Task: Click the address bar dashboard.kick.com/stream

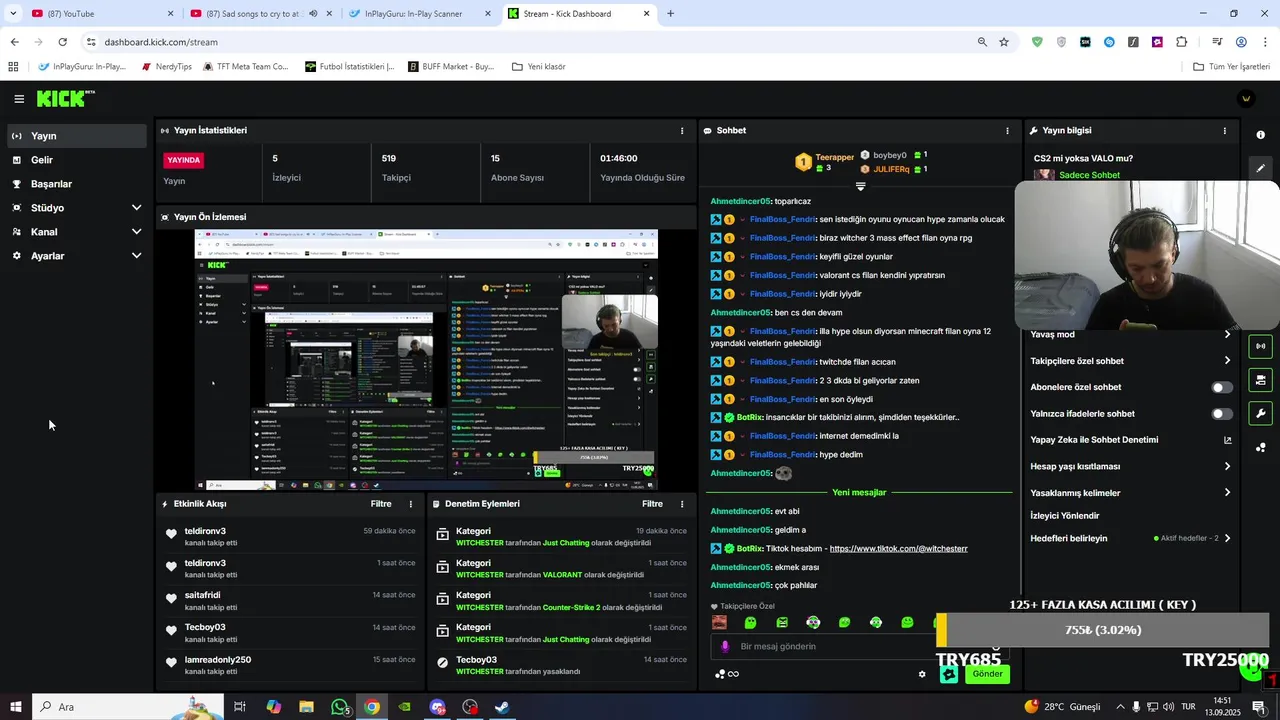Action: click(x=161, y=42)
